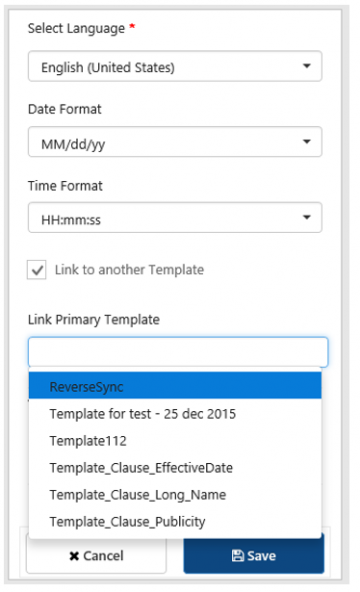Image resolution: width=360 pixels, height=592 pixels.
Task: Open the MM/dd/yy date format dropdown
Action: pos(175,142)
